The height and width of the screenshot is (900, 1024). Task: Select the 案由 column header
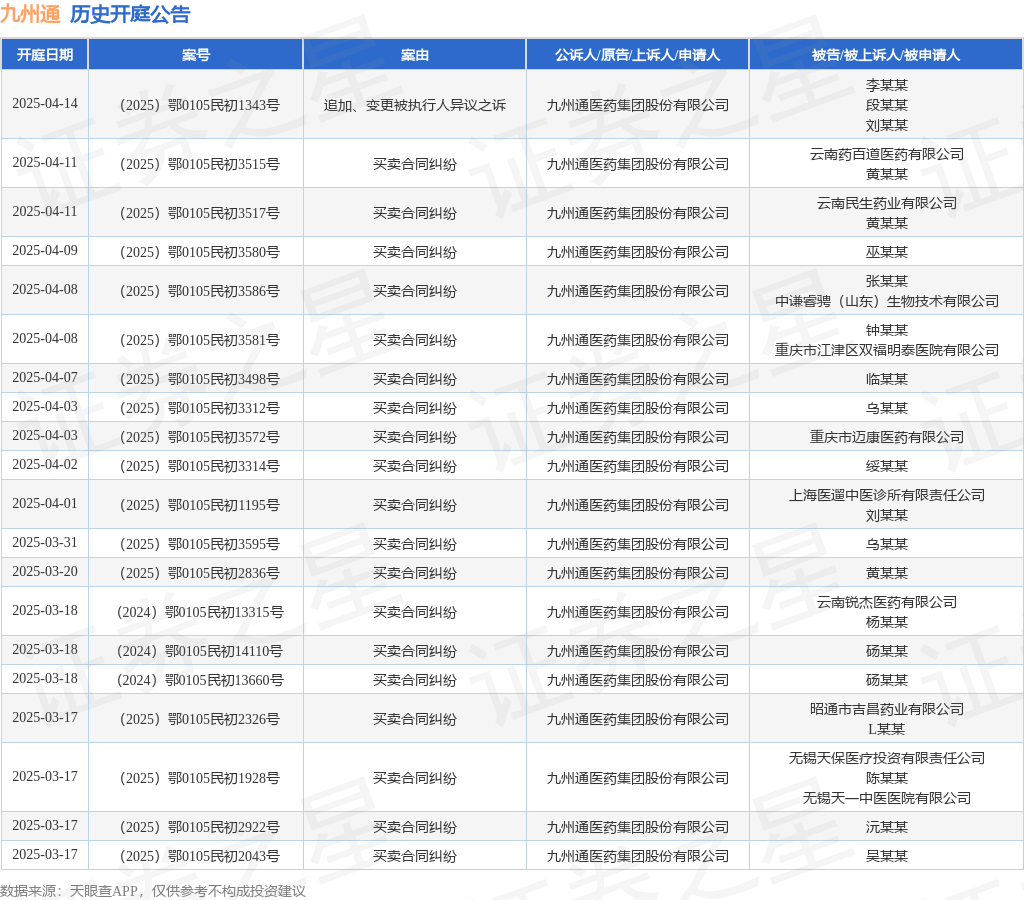[415, 55]
